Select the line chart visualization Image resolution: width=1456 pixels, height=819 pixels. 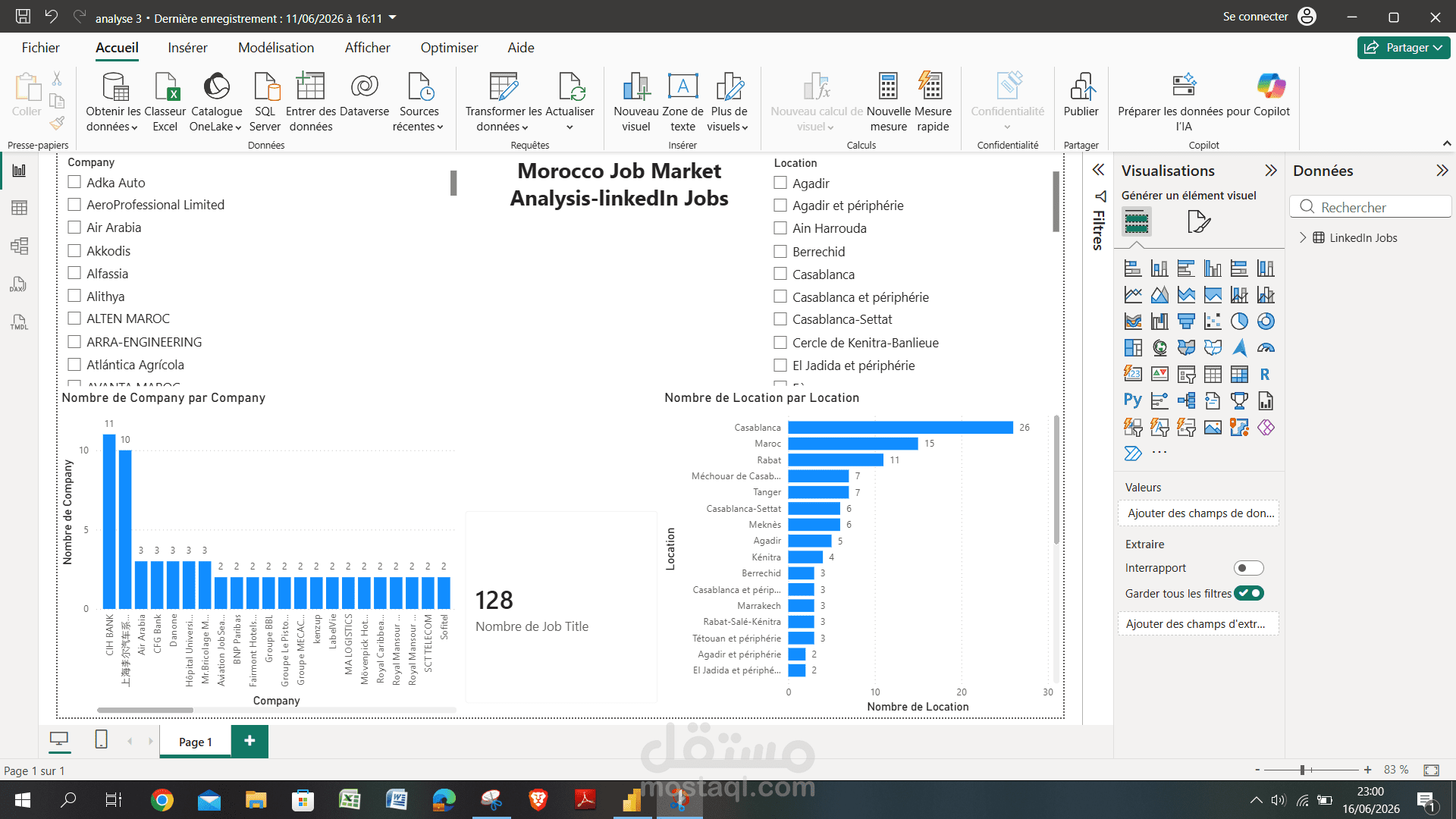coord(1133,295)
